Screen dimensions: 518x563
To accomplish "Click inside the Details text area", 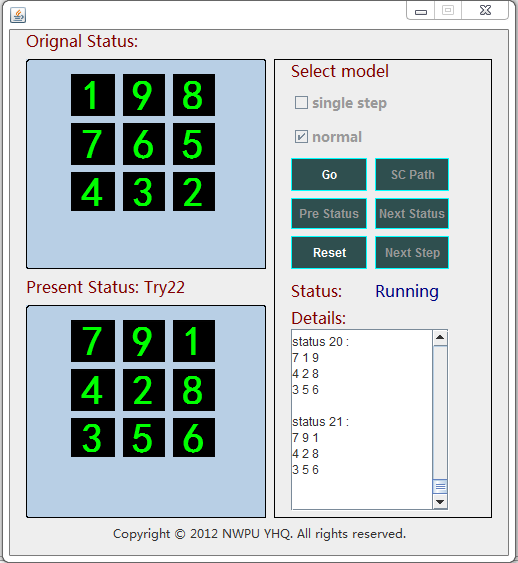I will [362, 419].
